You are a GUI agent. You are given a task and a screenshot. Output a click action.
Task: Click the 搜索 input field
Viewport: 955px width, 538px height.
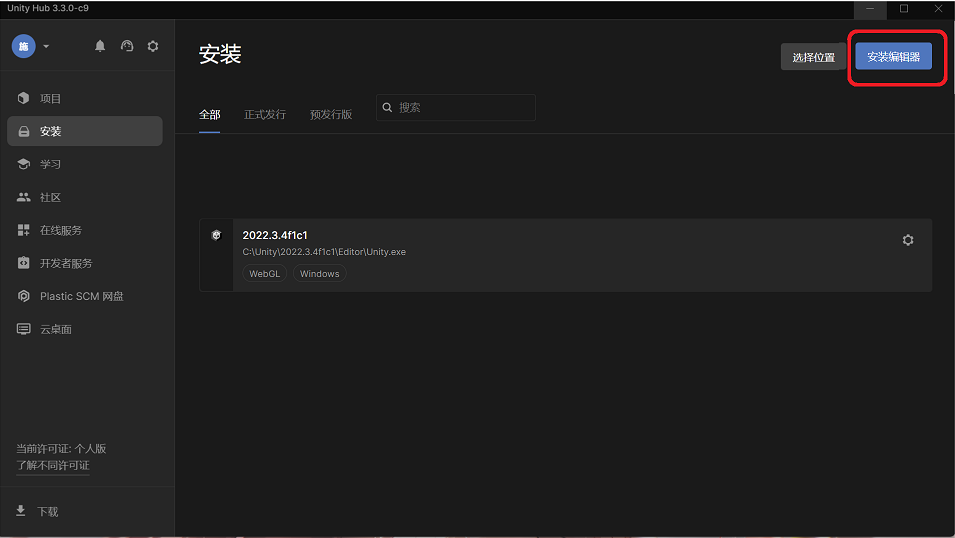[456, 107]
